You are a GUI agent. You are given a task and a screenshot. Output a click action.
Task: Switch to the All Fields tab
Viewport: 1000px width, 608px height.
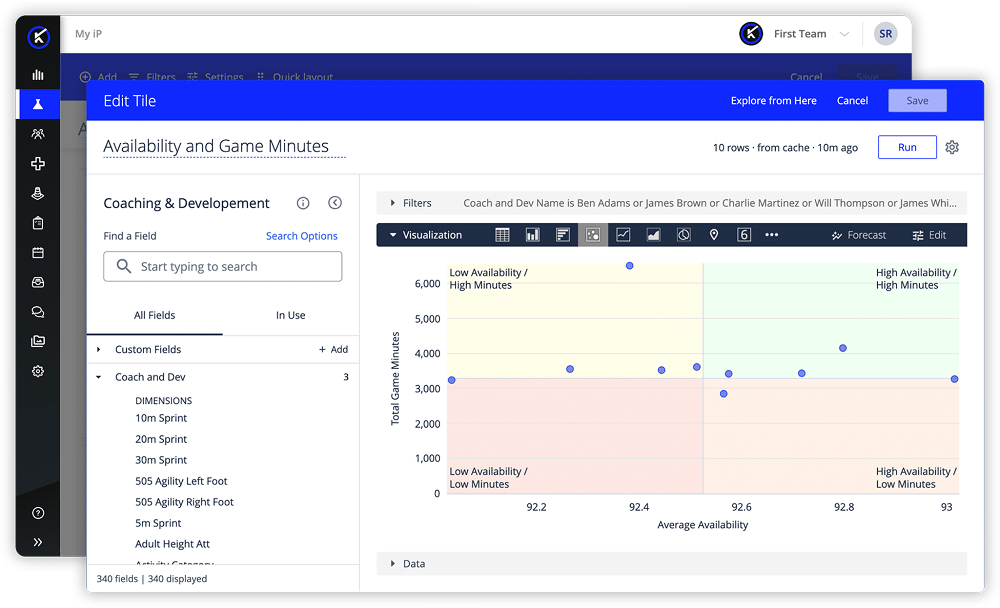[x=154, y=315]
